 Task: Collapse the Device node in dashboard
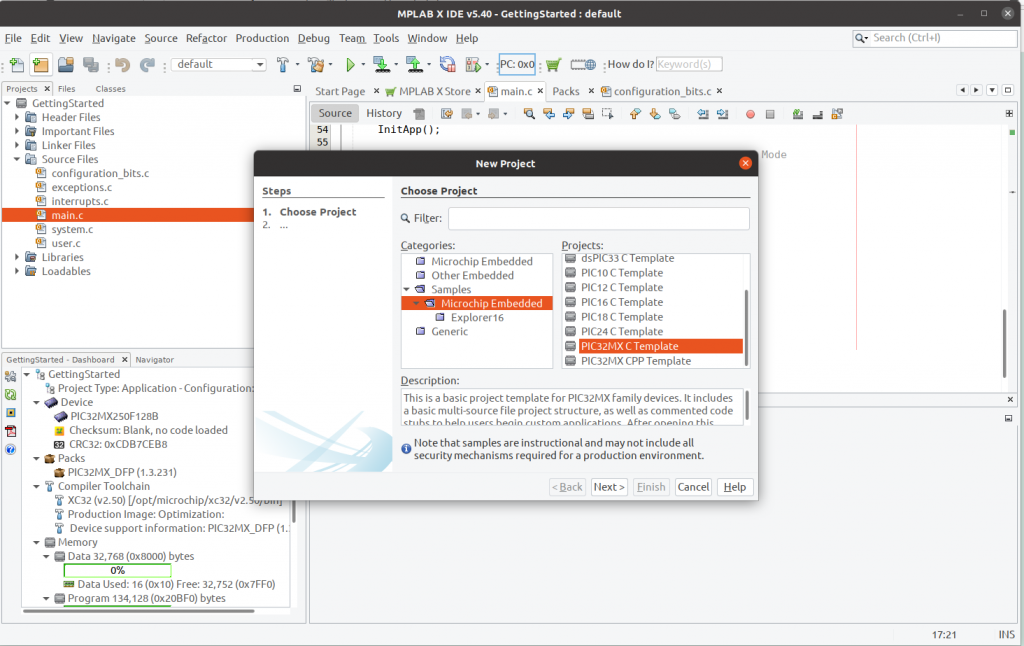point(37,402)
